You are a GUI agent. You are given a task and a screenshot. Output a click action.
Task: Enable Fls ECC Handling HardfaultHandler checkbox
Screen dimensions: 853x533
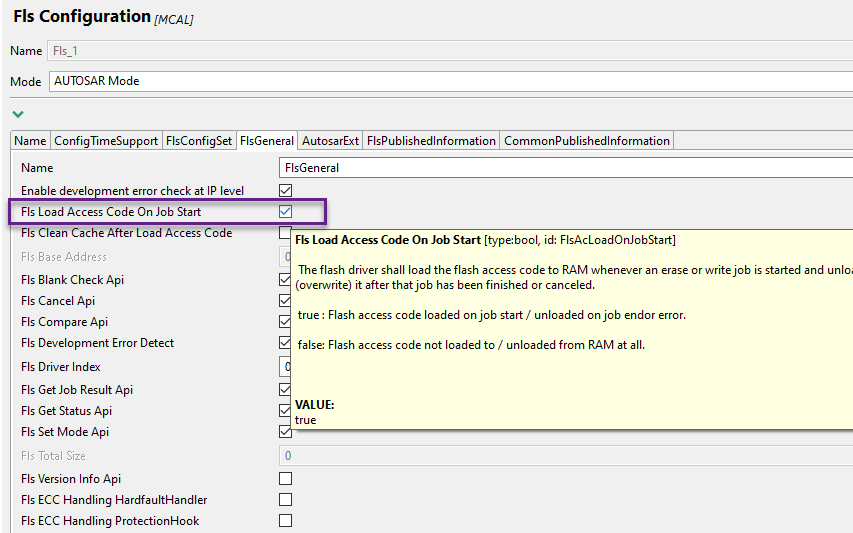pyautogui.click(x=286, y=500)
